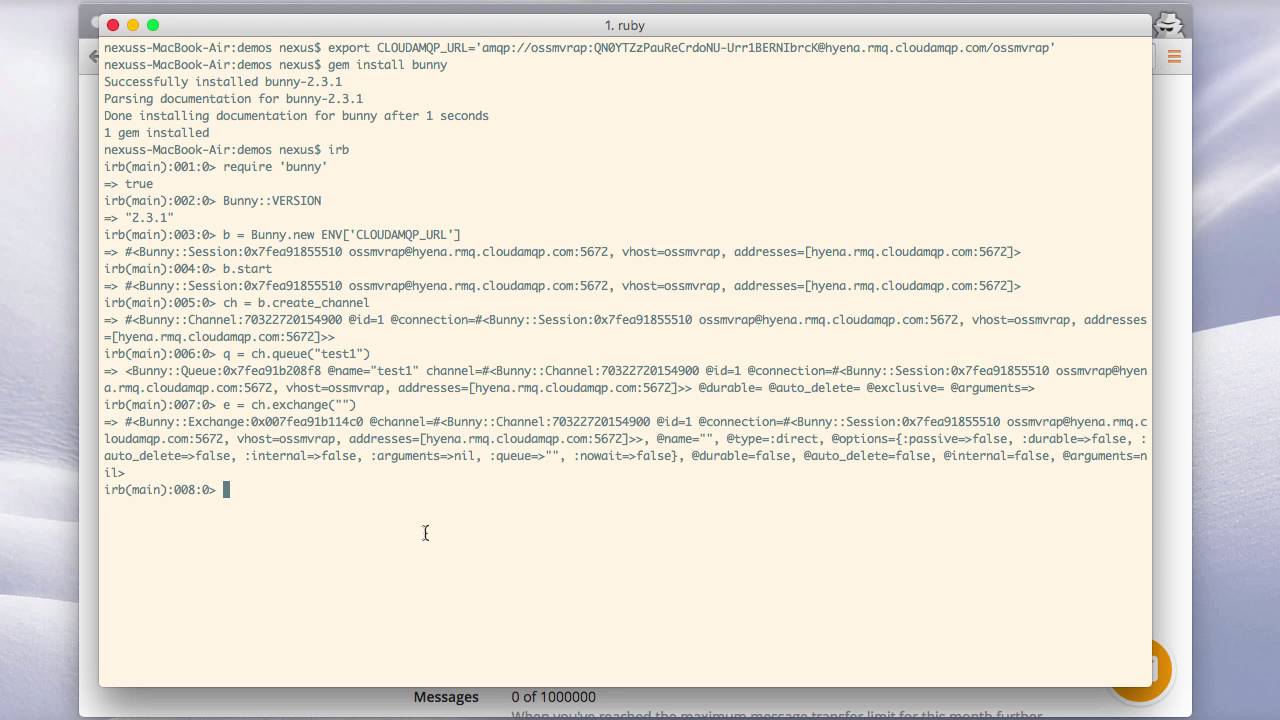Click the export CLOUDAMQP_URL command line

tap(580, 48)
